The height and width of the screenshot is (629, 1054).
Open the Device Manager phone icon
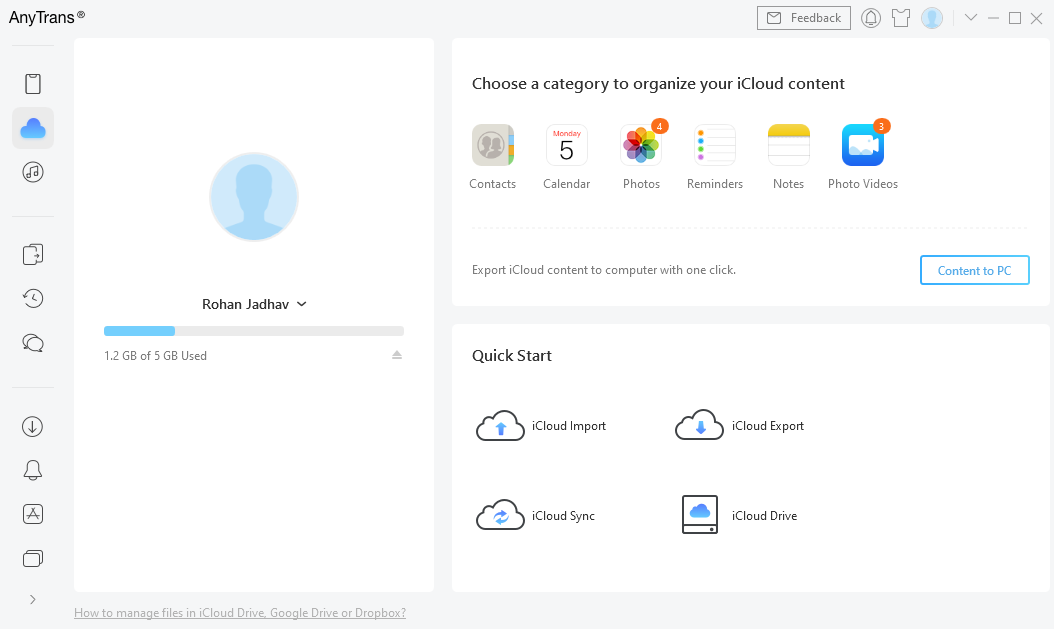pos(33,84)
